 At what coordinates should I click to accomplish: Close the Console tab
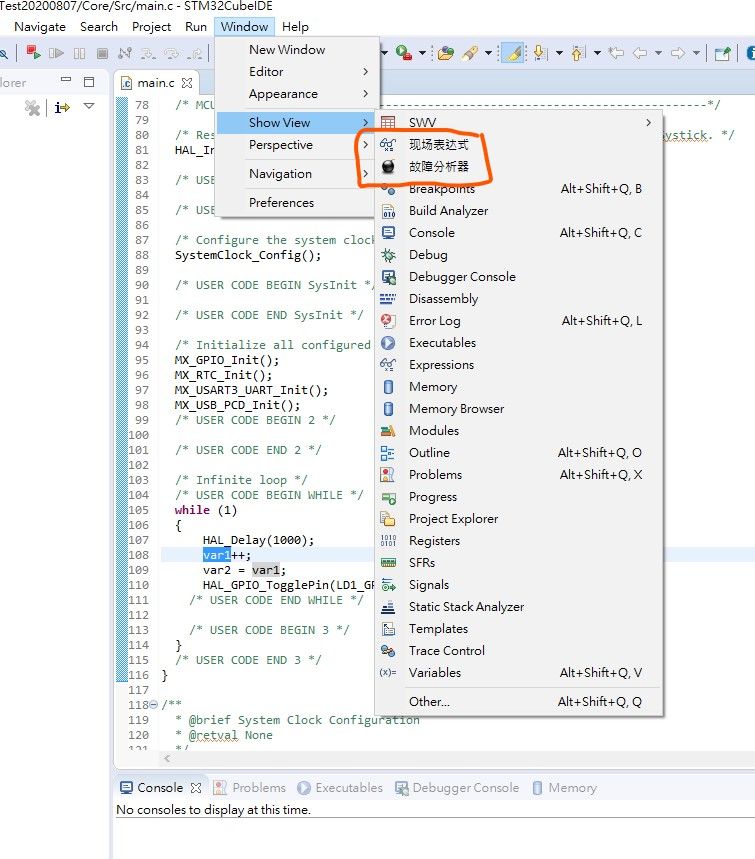coord(196,788)
